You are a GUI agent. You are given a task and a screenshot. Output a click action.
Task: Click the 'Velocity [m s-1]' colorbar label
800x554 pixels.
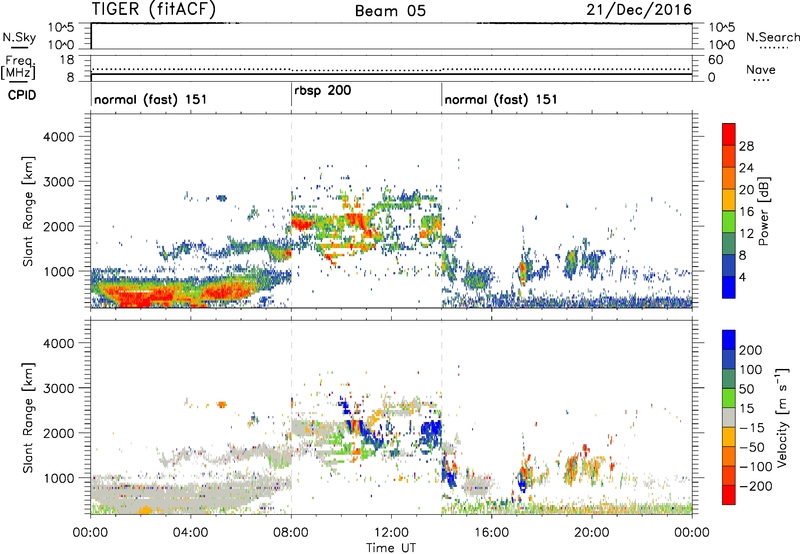click(782, 418)
